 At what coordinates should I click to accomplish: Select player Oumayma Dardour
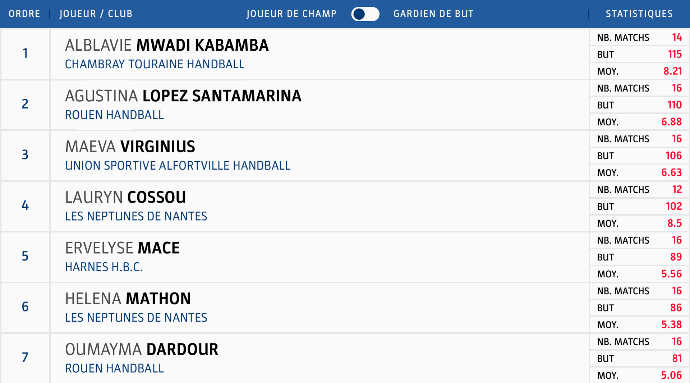point(142,350)
